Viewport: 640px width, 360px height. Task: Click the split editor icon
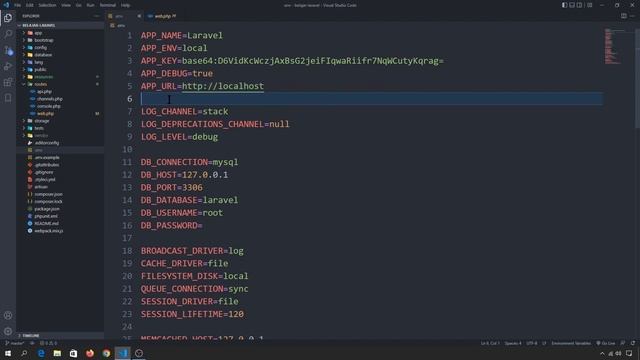(624, 16)
